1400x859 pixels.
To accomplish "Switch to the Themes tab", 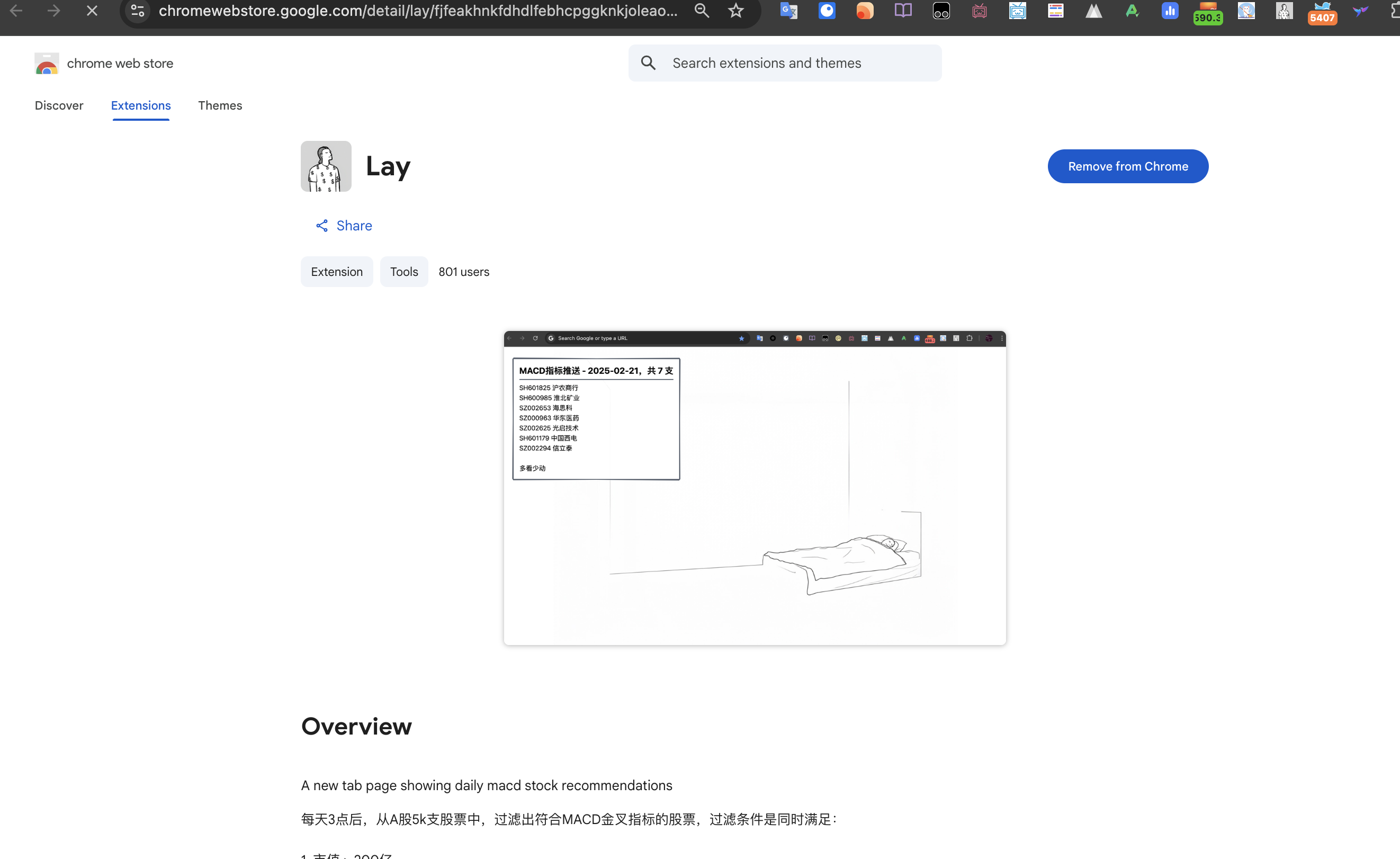I will (x=220, y=106).
